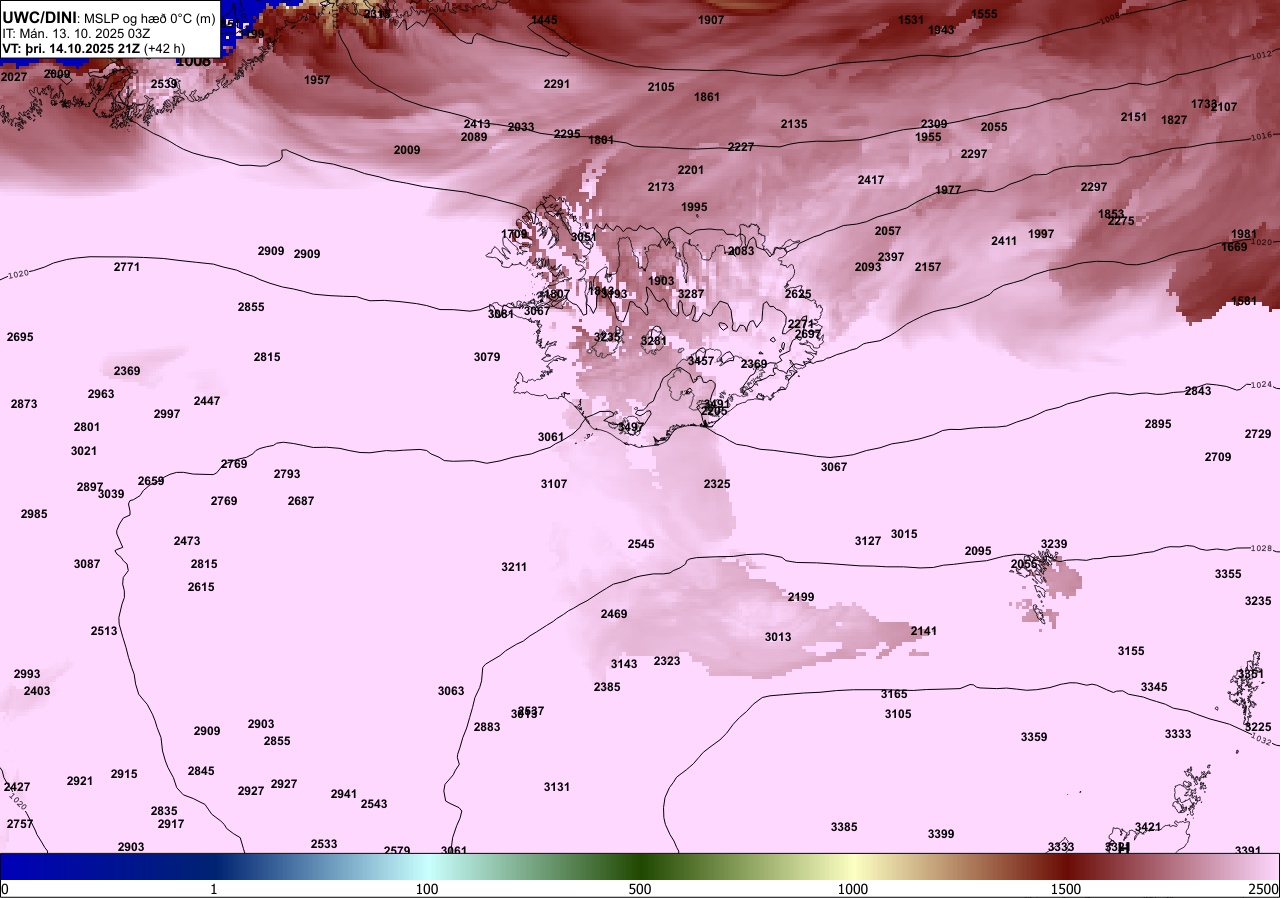Viewport: 1280px width, 898px height.
Task: Click the color scale label 2500
Action: click(x=1263, y=889)
